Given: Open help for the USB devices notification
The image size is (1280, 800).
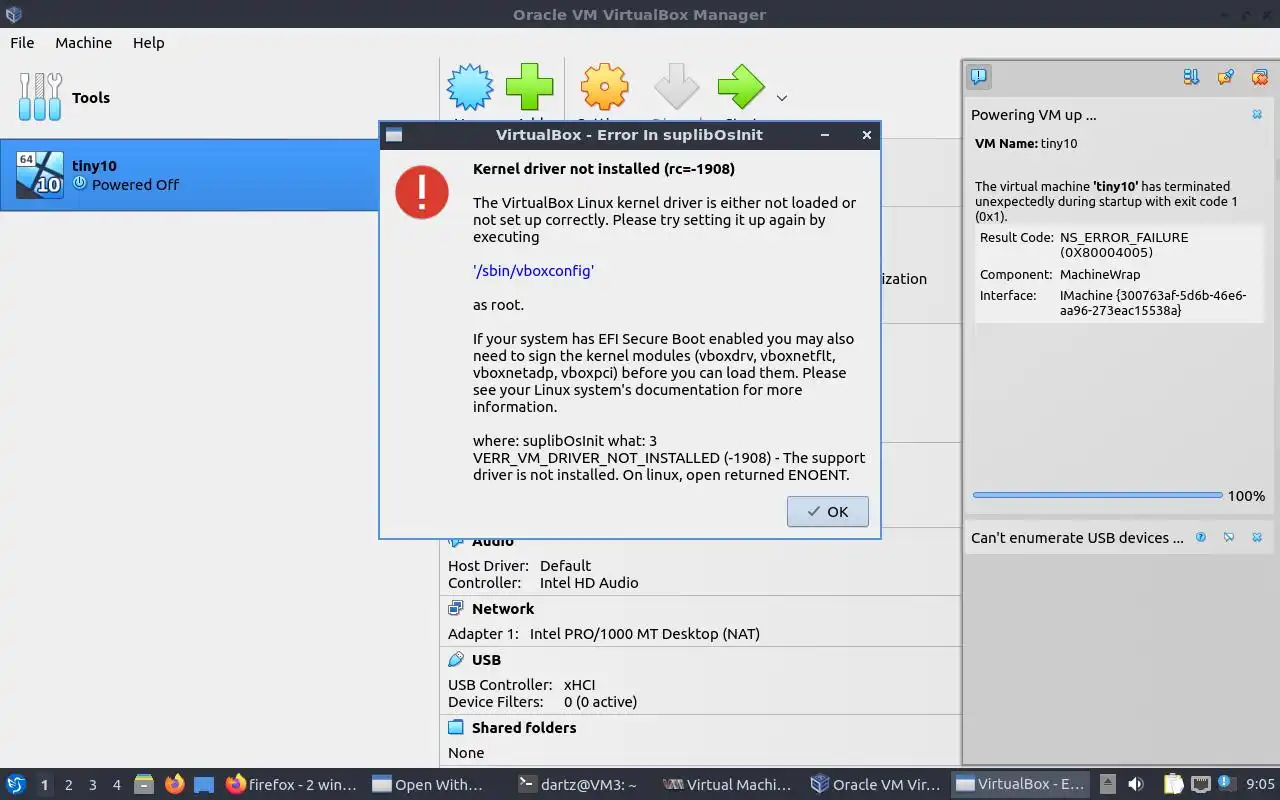Looking at the screenshot, I should click(1201, 538).
